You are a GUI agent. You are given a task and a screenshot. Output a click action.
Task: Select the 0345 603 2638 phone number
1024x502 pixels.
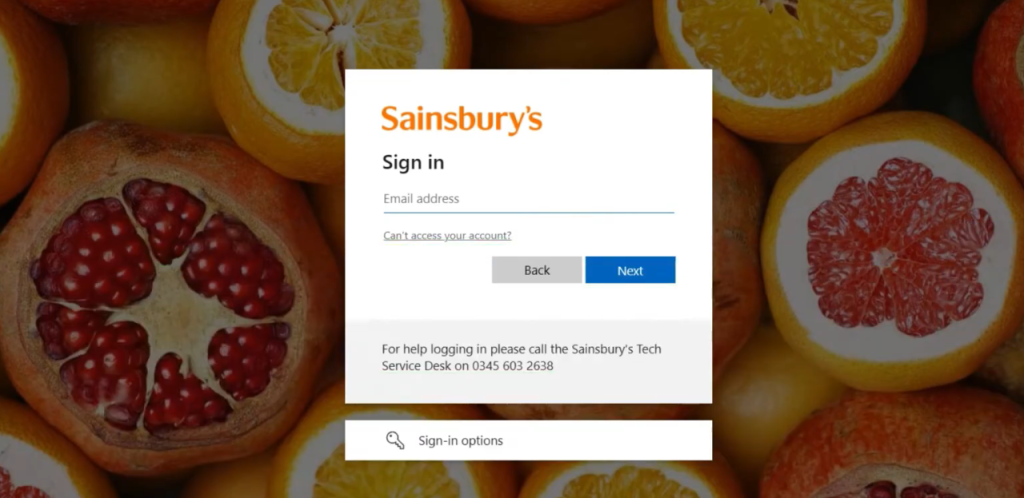[x=513, y=366]
